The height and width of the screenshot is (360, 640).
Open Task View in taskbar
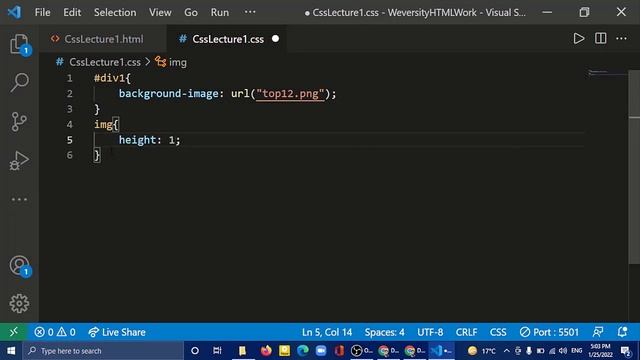[217, 351]
